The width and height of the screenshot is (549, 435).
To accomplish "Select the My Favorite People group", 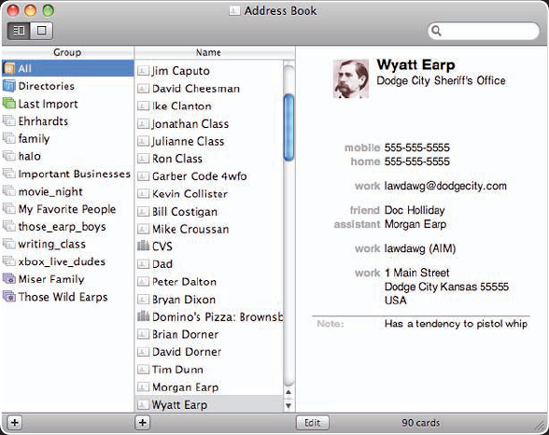I will coord(68,209).
